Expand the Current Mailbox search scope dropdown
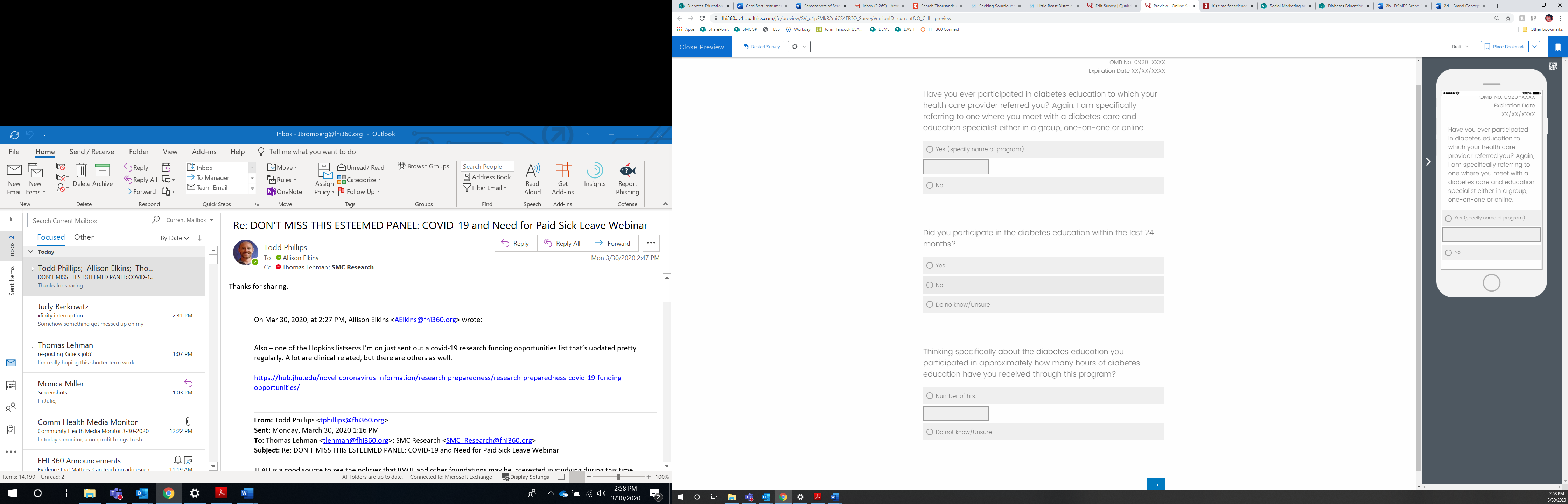Viewport: 1568px width, 504px height. pos(211,220)
